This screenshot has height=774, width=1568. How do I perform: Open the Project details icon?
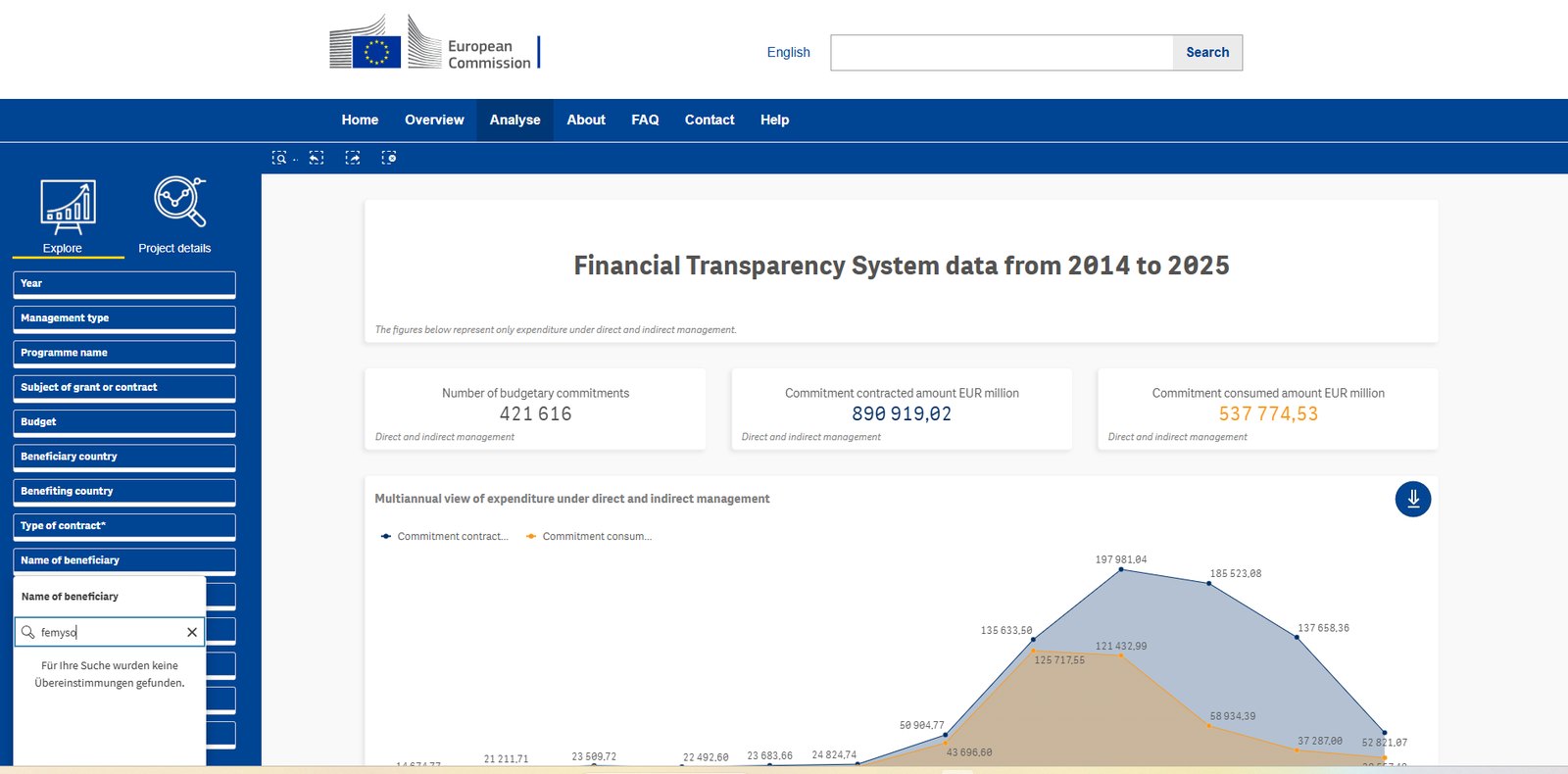(179, 202)
